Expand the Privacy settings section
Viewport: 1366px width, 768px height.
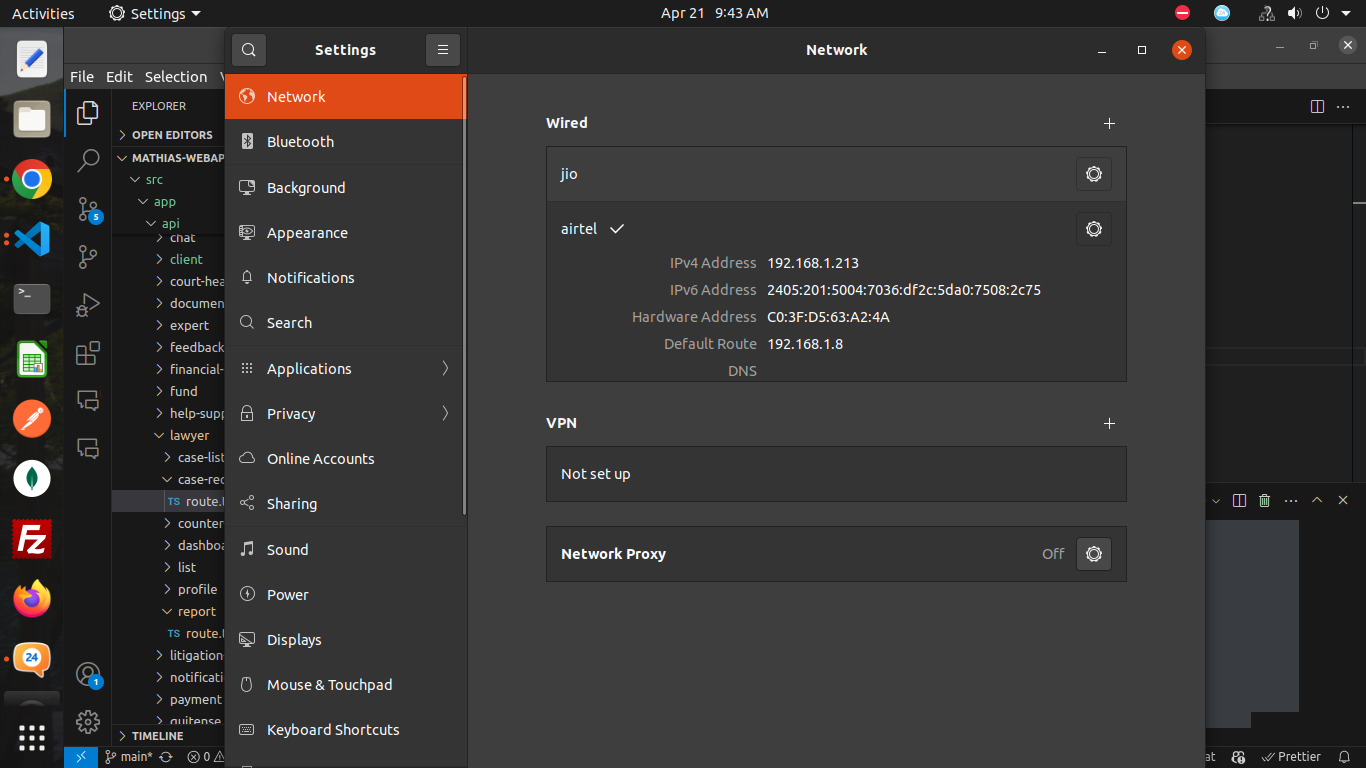[345, 414]
